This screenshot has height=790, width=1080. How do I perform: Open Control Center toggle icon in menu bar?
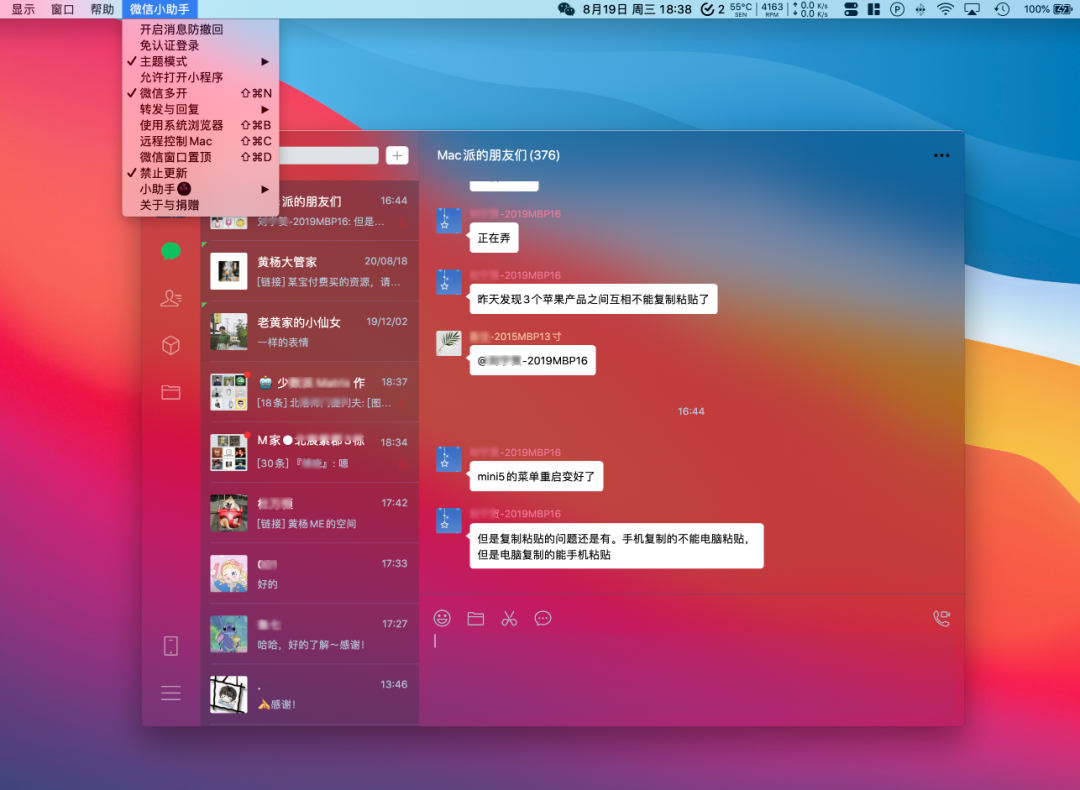point(851,9)
